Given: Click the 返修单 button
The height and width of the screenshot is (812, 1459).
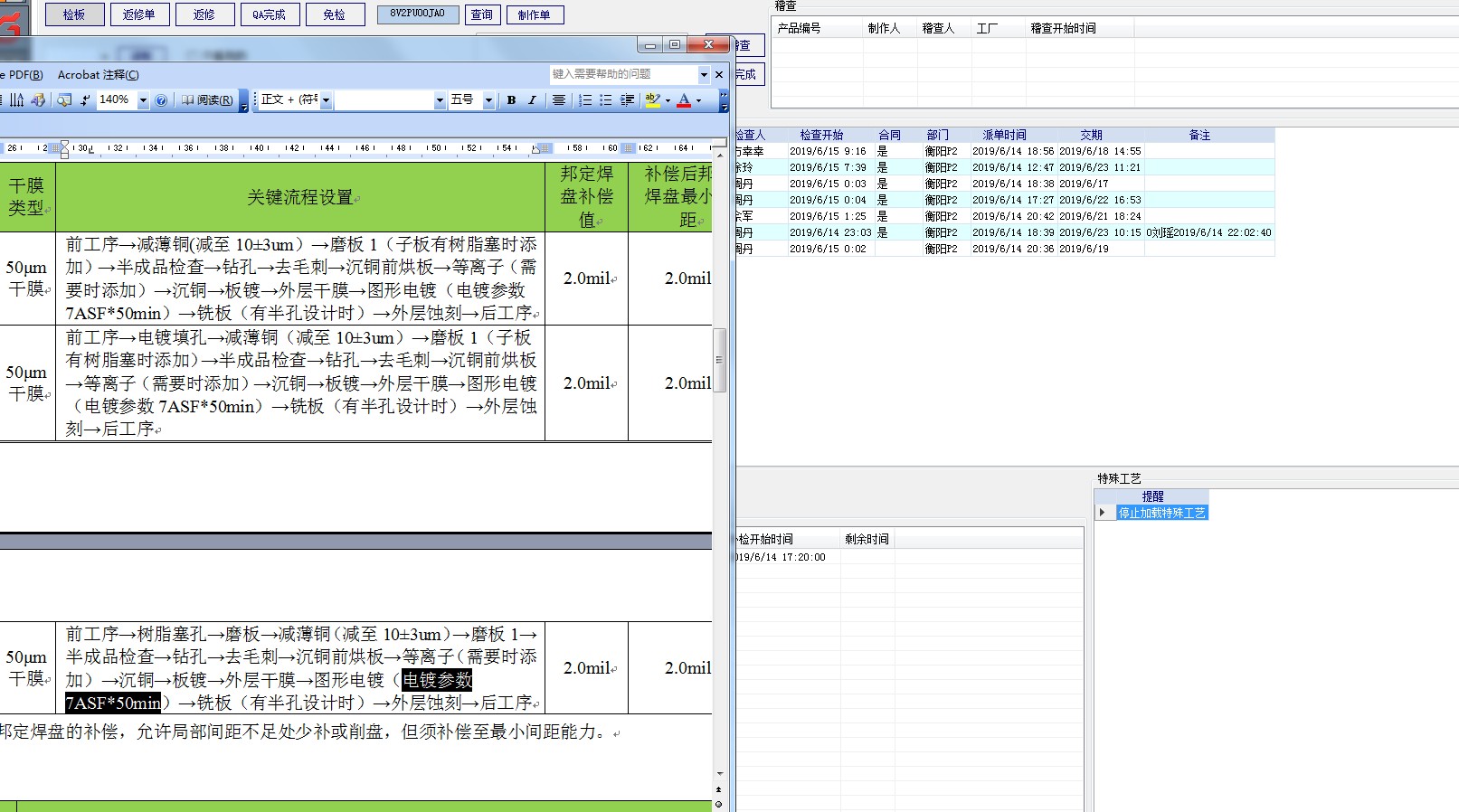Looking at the screenshot, I should (138, 14).
